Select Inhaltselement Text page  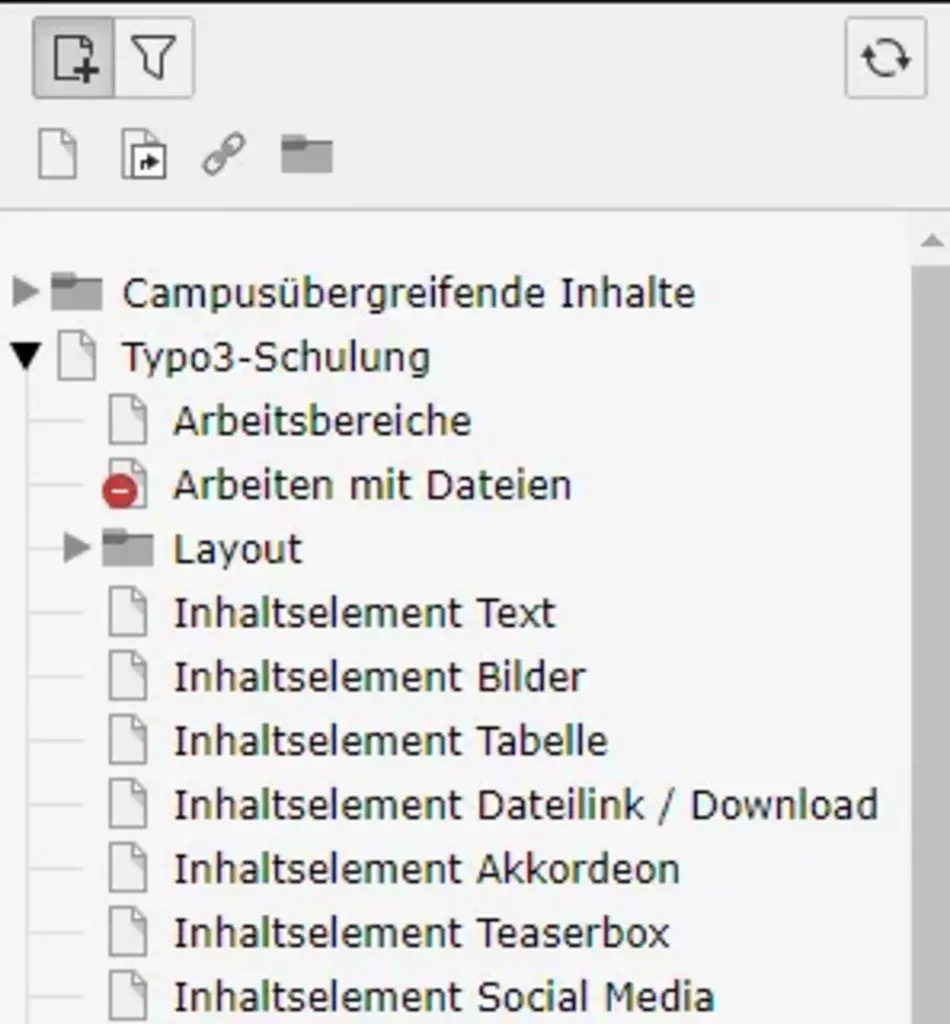(364, 613)
